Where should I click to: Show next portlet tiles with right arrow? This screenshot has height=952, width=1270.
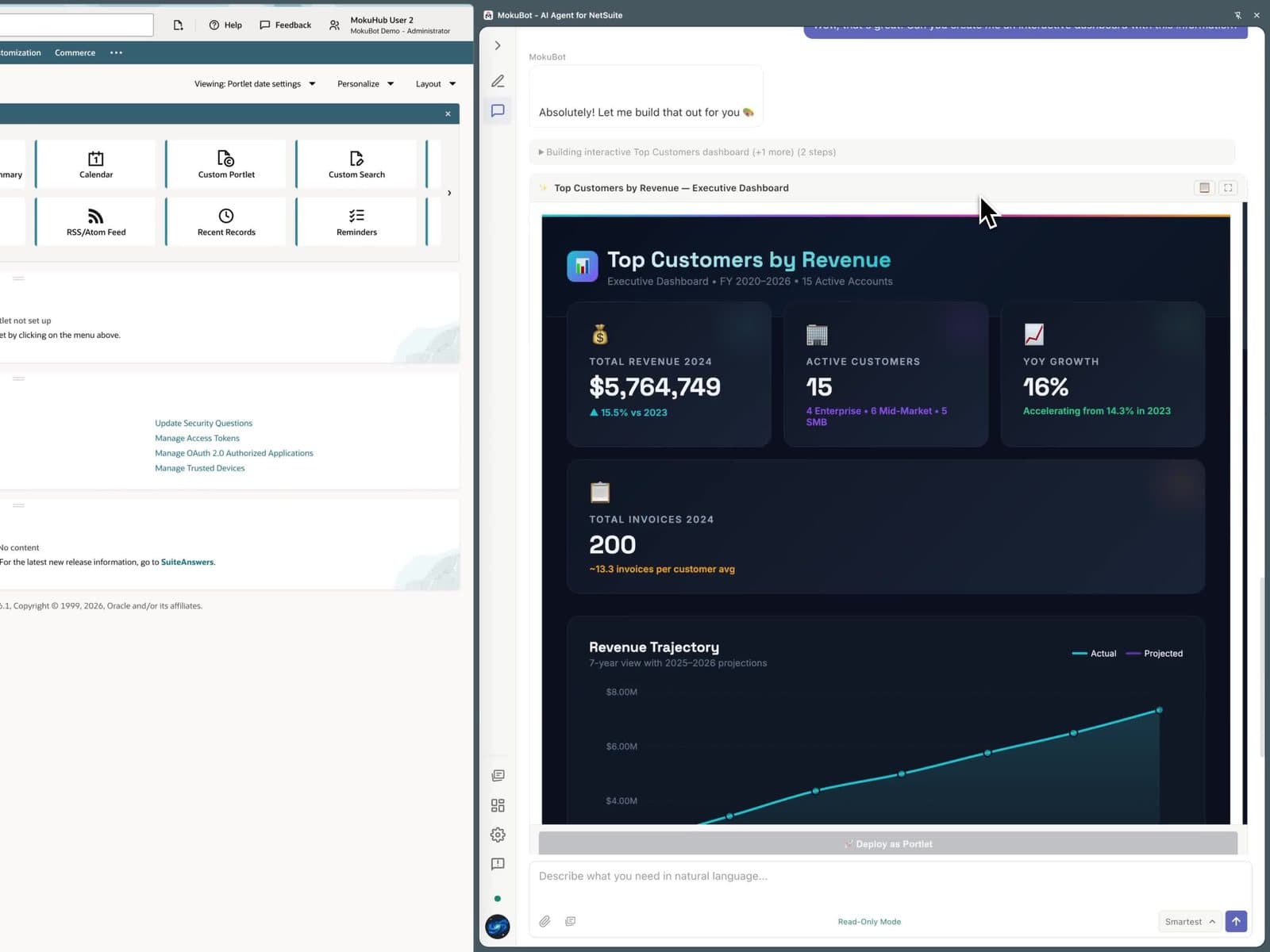[x=449, y=193]
